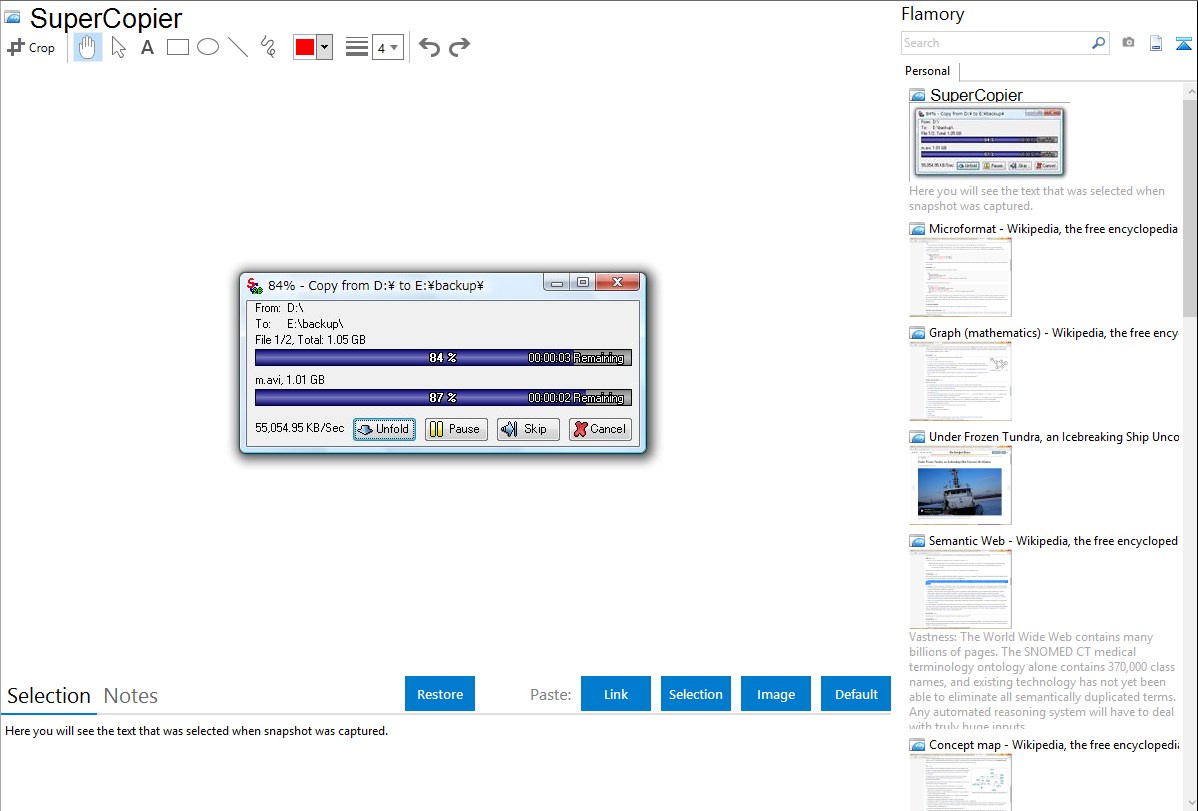Click the Unfold button in SuperCopier

point(384,429)
